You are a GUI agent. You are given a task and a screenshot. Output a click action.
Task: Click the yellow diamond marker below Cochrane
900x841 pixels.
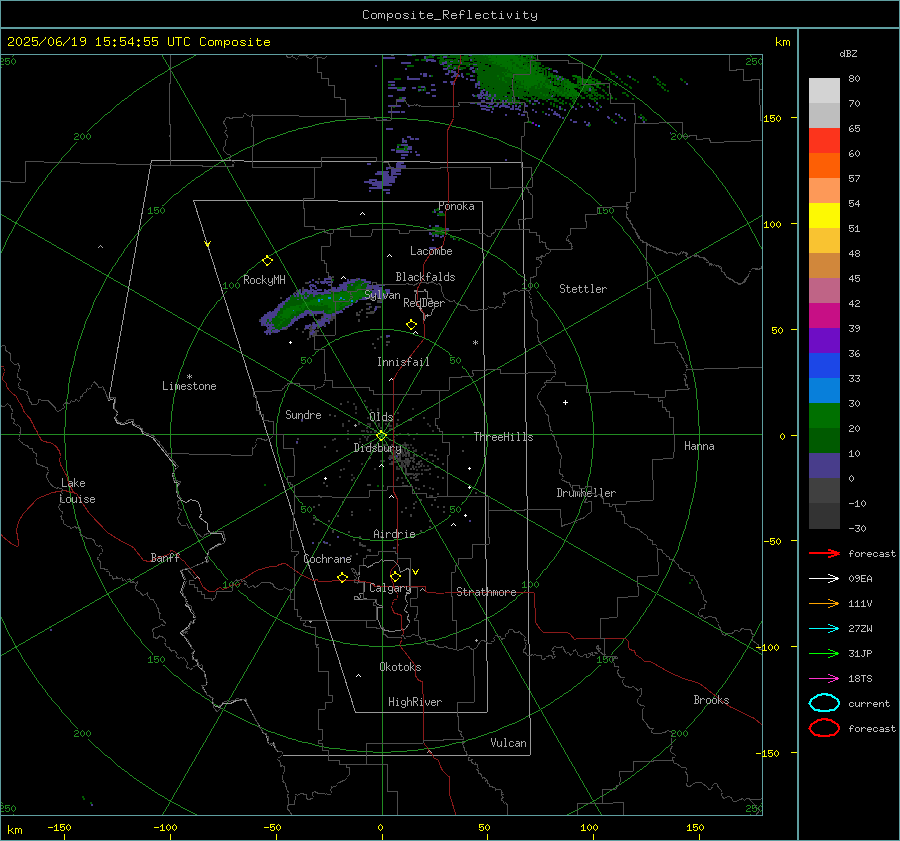pos(343,577)
